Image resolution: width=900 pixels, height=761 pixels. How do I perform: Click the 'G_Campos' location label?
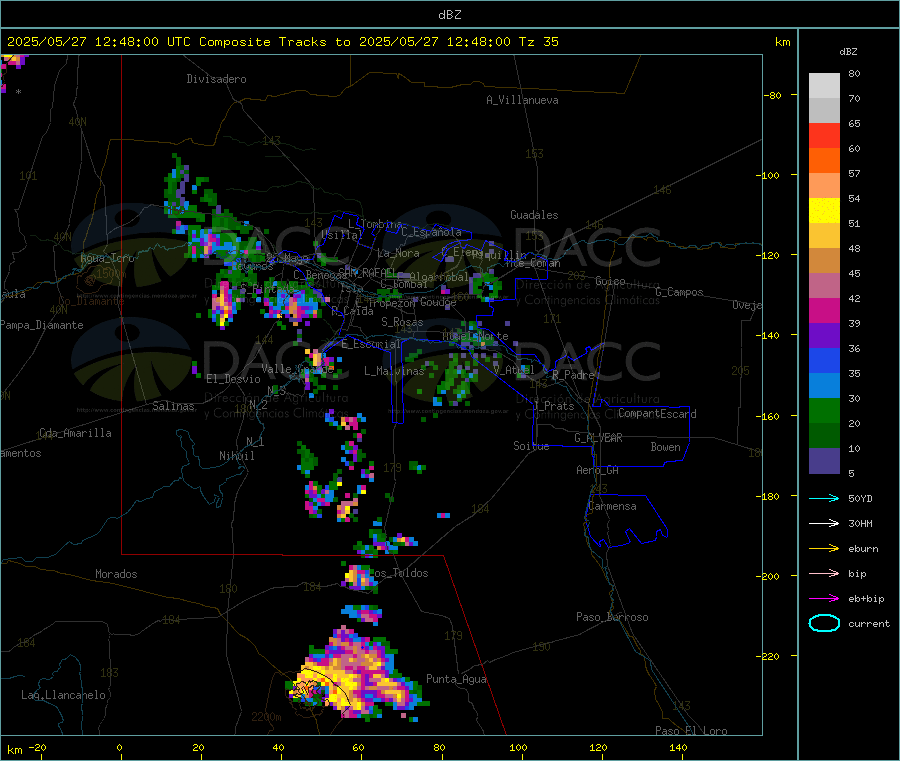tap(679, 292)
